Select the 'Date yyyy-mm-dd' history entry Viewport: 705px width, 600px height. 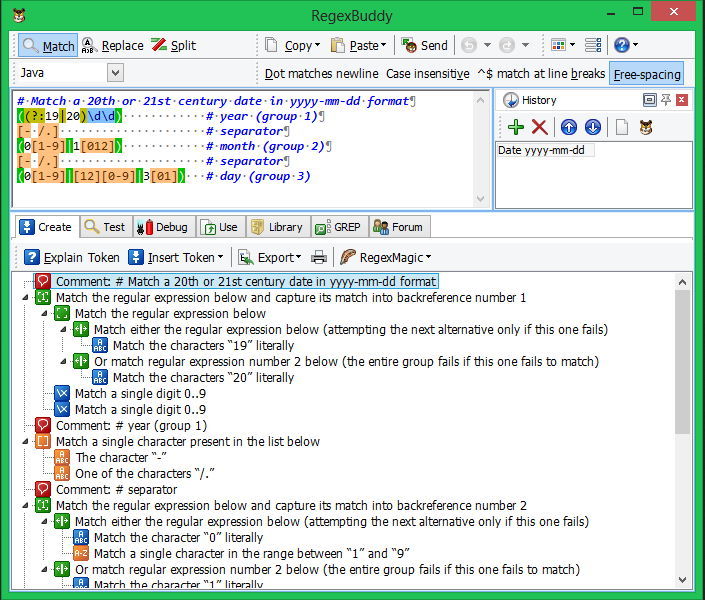[x=545, y=150]
